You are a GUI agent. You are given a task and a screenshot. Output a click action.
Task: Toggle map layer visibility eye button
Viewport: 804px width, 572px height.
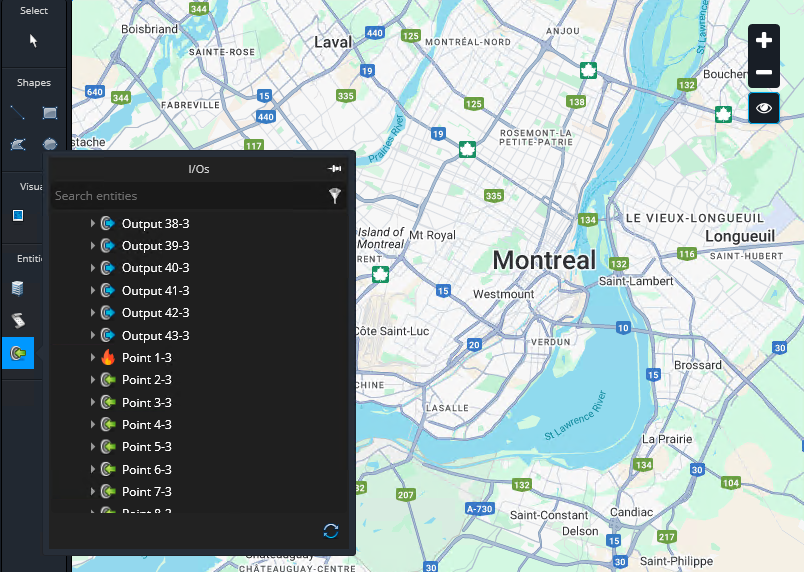click(x=764, y=108)
